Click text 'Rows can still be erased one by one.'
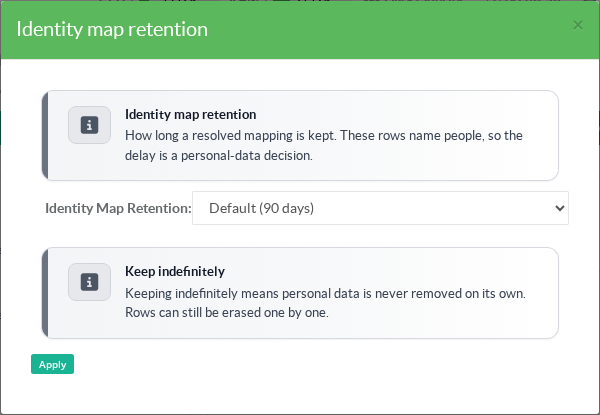600x415 pixels. pos(227,312)
